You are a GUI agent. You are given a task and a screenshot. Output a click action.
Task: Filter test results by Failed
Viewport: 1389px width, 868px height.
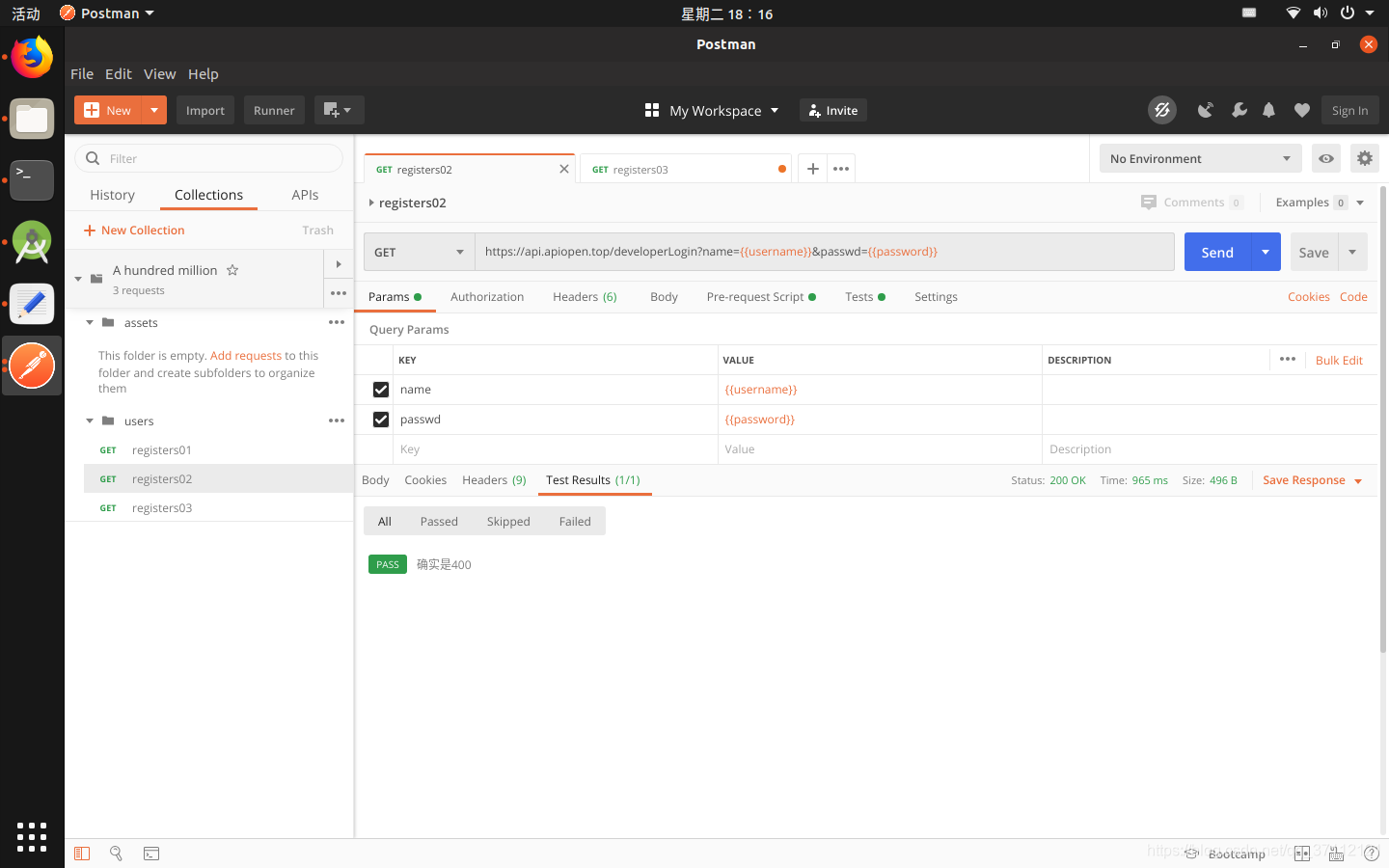click(575, 522)
